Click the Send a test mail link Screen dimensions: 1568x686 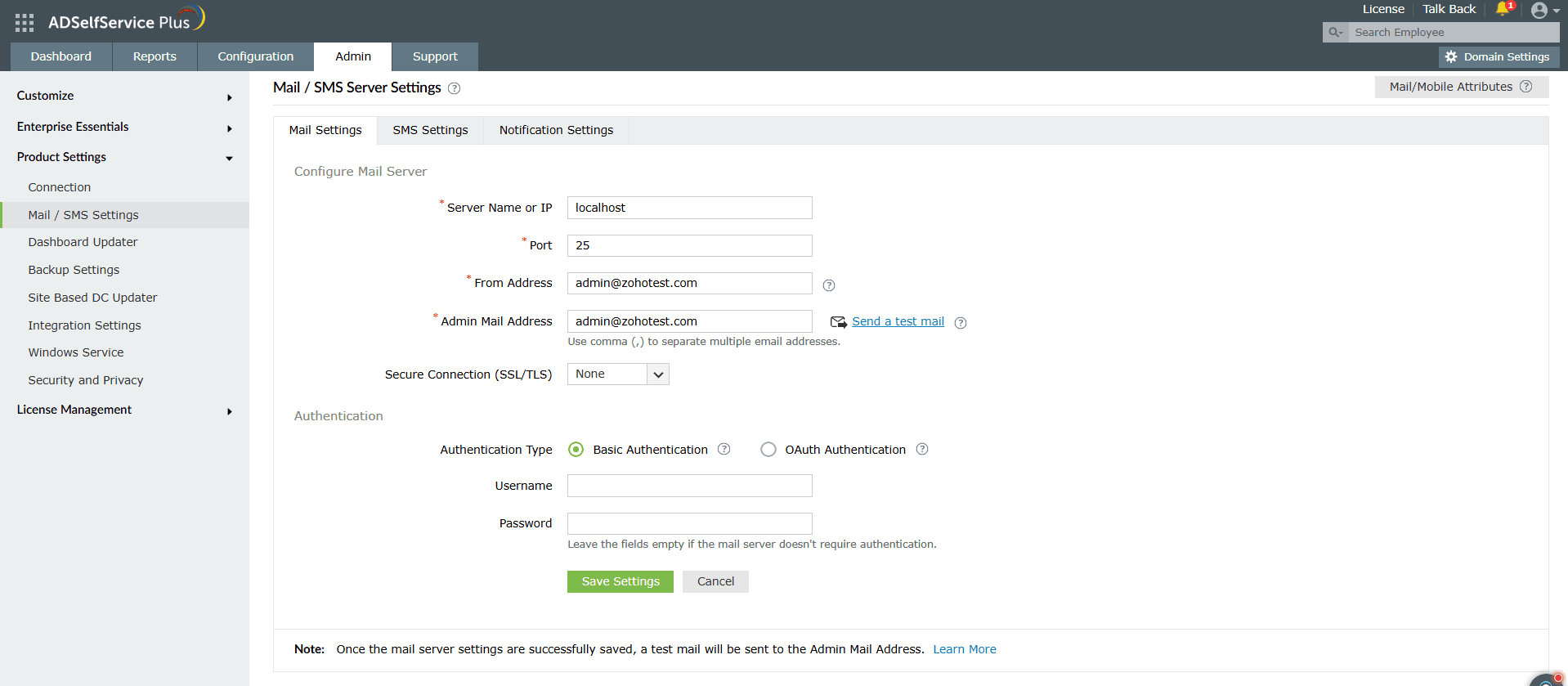point(898,321)
